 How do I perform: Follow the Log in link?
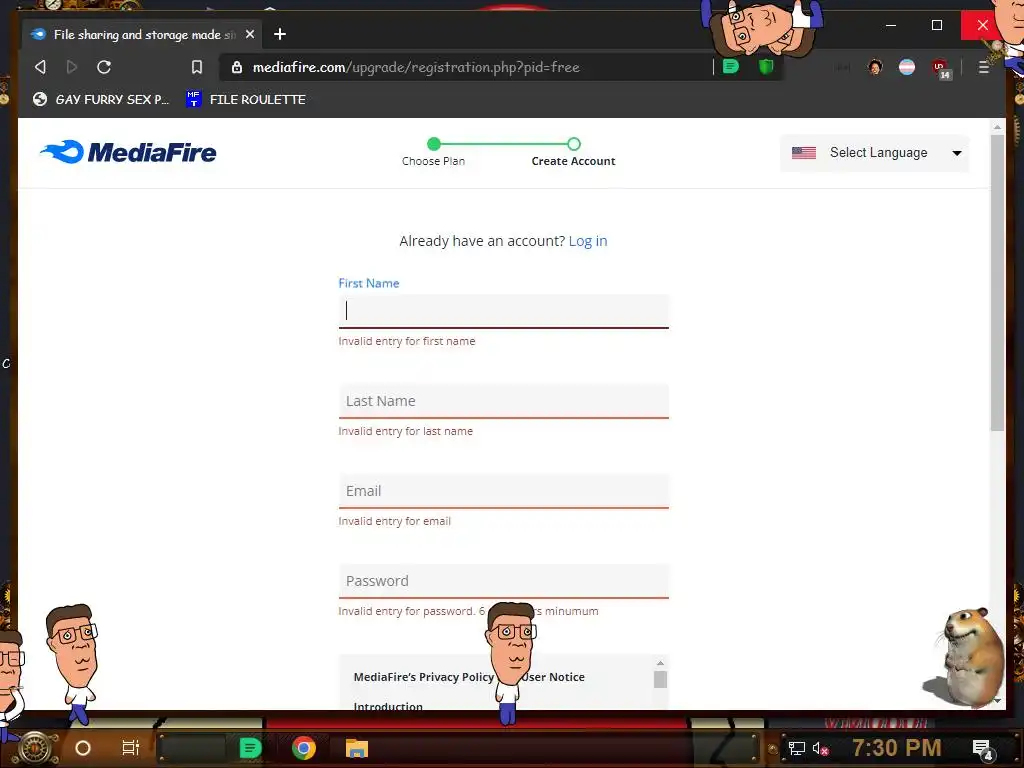tap(588, 241)
